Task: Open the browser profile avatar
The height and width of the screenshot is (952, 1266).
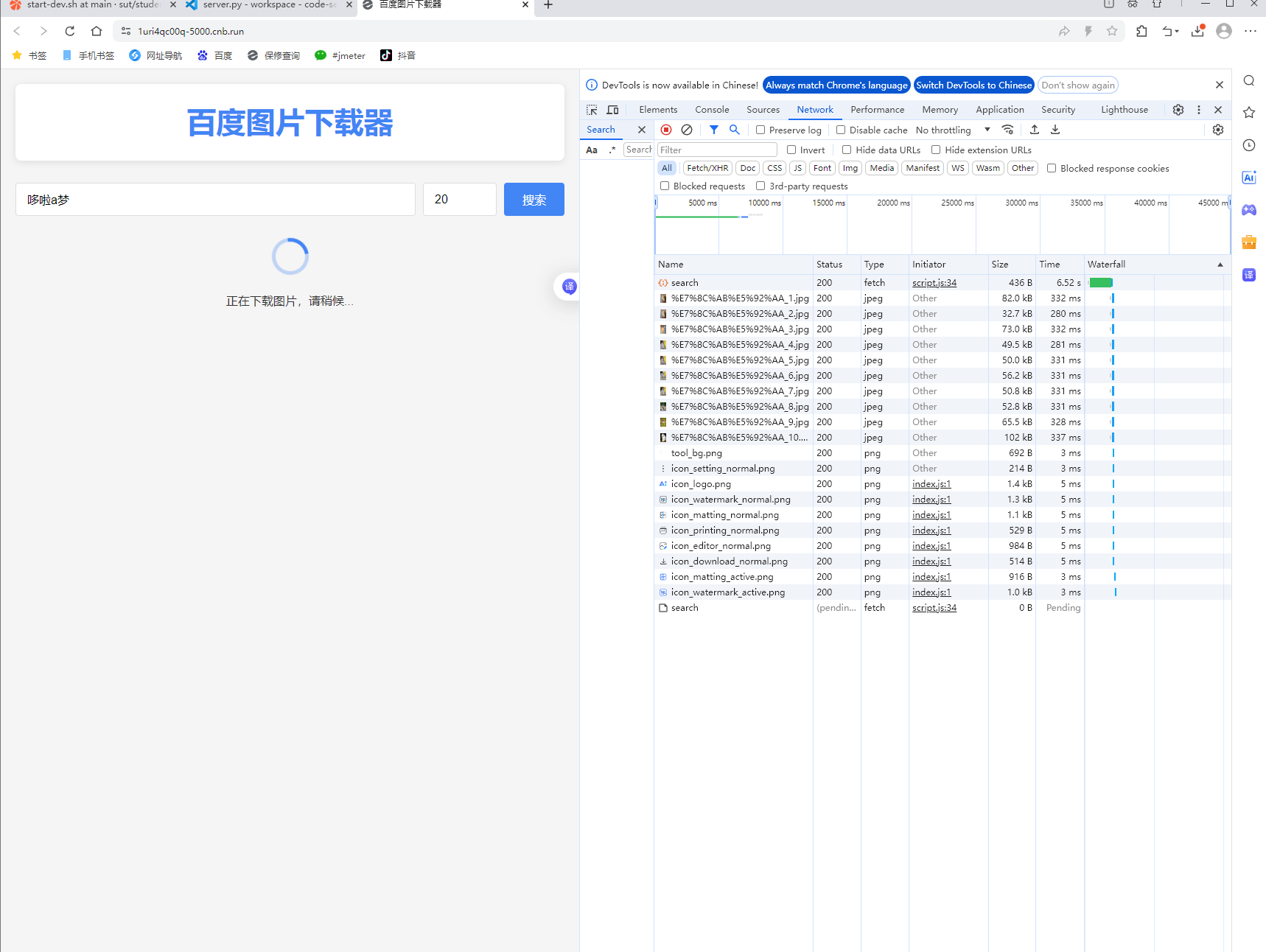Action: coord(1224,31)
